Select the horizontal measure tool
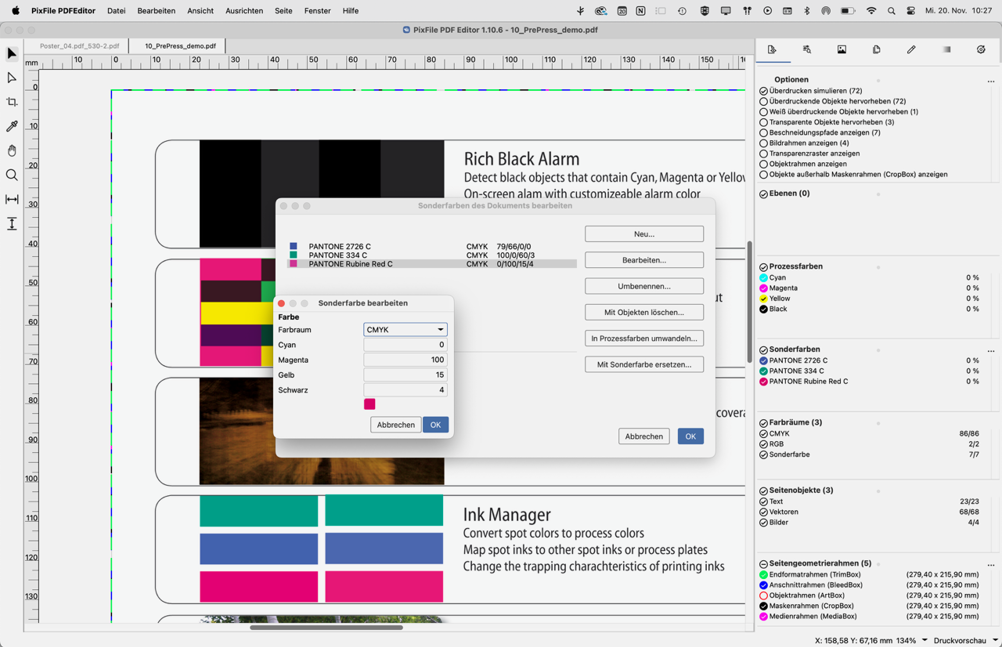1002x647 pixels. 12,199
